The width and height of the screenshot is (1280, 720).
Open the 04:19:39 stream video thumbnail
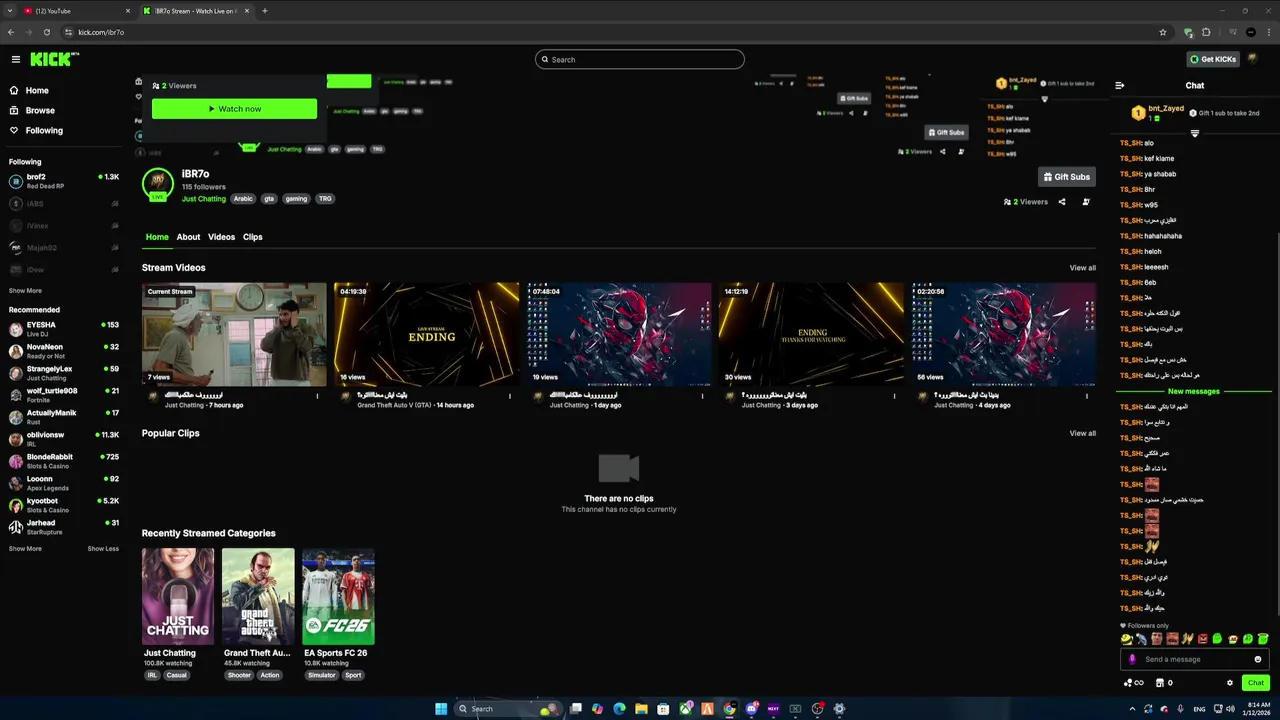tap(427, 334)
